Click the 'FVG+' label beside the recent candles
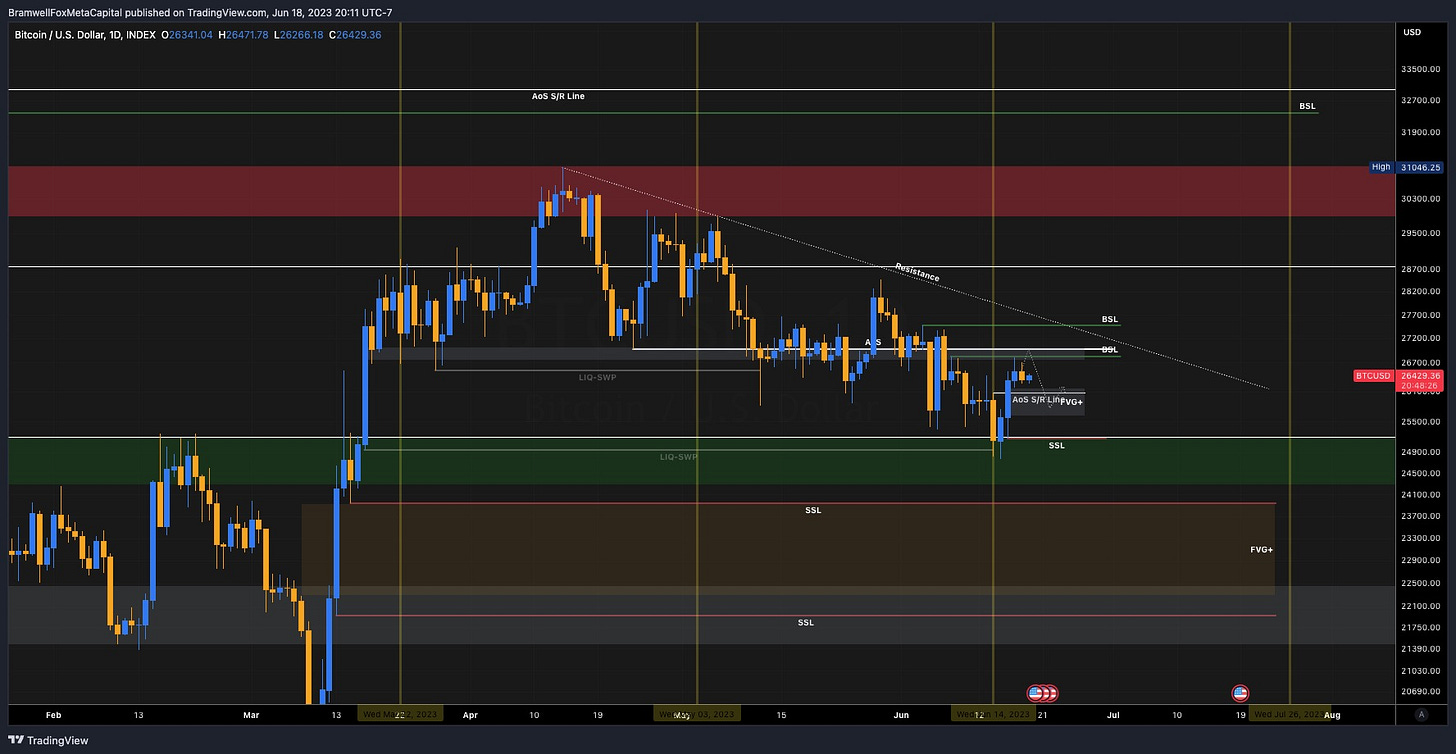1456x754 pixels. 1071,401
